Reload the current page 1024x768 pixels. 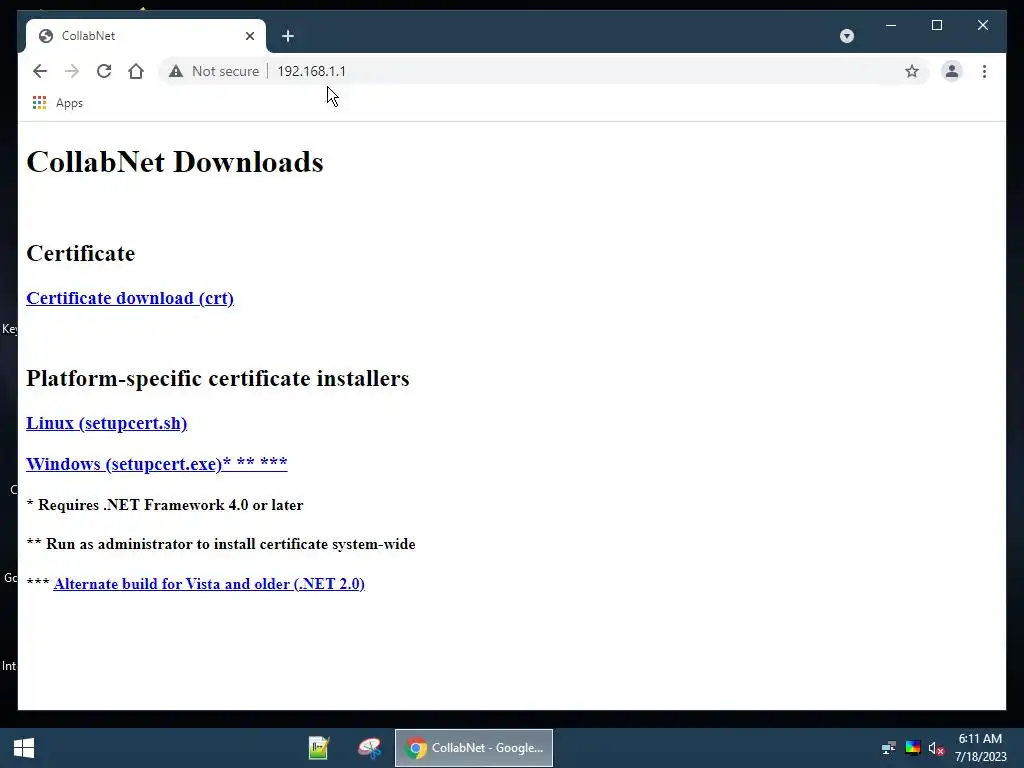pos(104,71)
